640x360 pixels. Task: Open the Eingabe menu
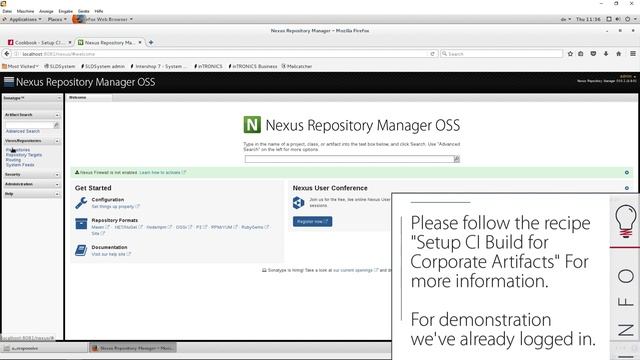click(66, 11)
